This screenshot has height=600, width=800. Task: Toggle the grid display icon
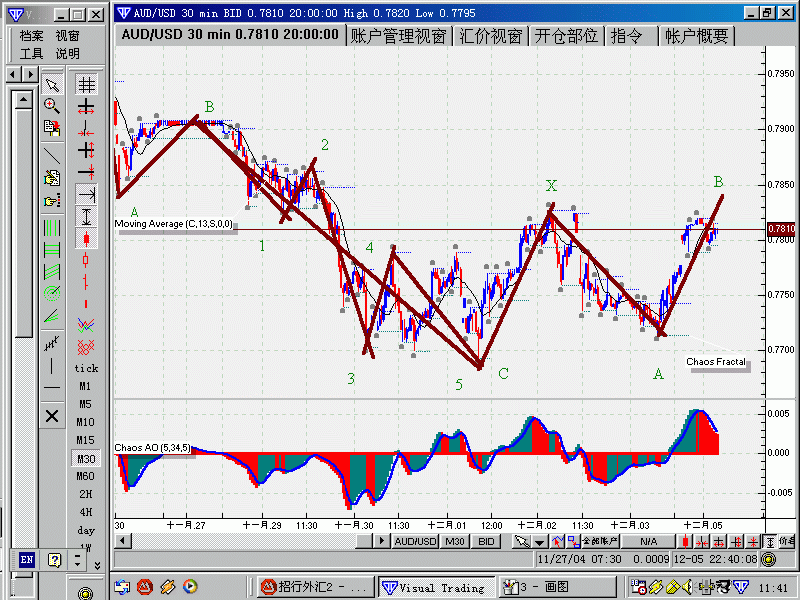click(x=86, y=85)
